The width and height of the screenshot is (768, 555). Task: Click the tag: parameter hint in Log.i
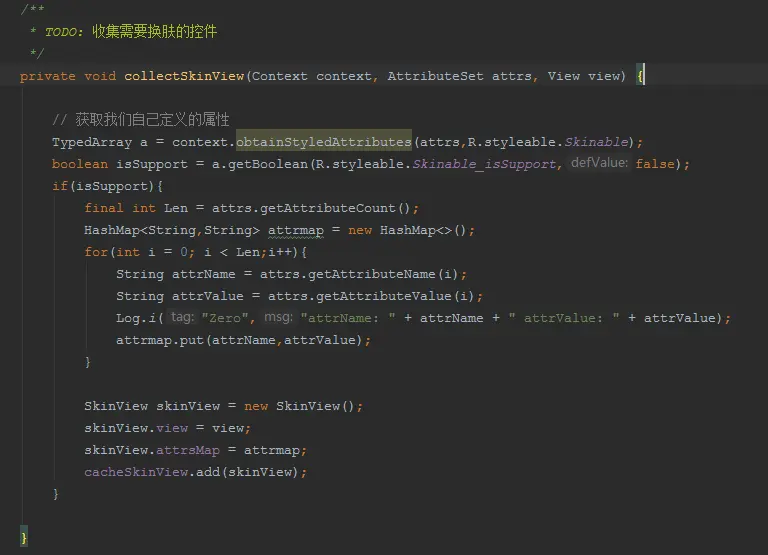tap(182, 317)
